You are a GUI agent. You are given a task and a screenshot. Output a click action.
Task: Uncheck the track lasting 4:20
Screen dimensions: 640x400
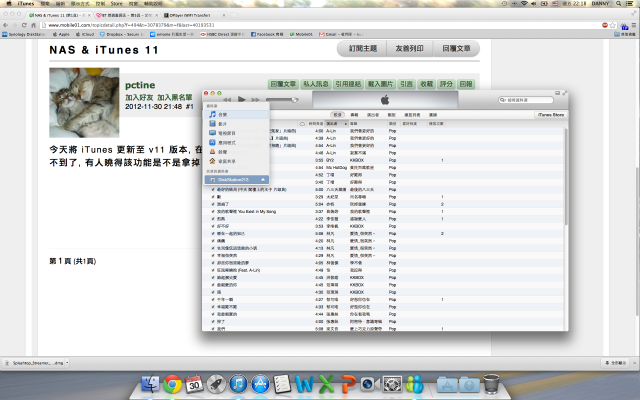click(213, 241)
